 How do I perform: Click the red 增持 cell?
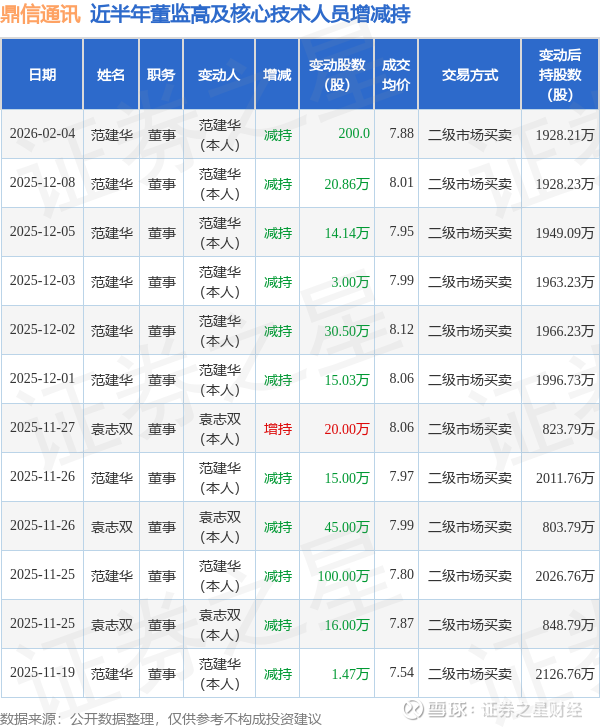278,429
